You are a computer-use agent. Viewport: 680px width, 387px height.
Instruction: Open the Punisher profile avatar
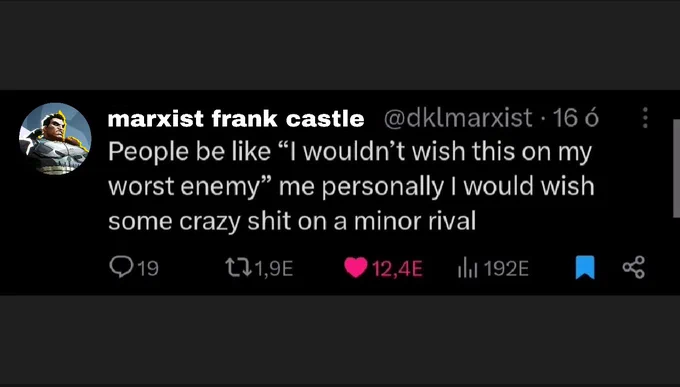point(55,139)
